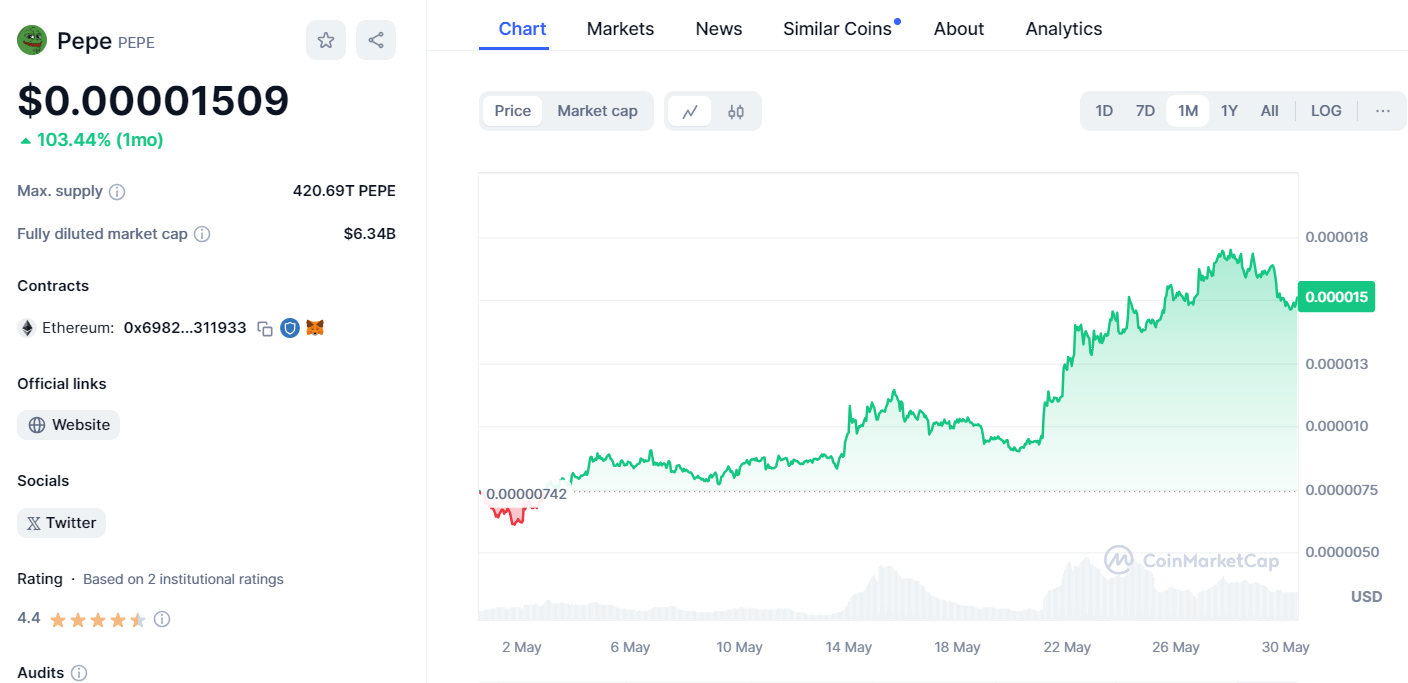Toggle chart to Price view
This screenshot has height=683, width=1408.
point(513,111)
